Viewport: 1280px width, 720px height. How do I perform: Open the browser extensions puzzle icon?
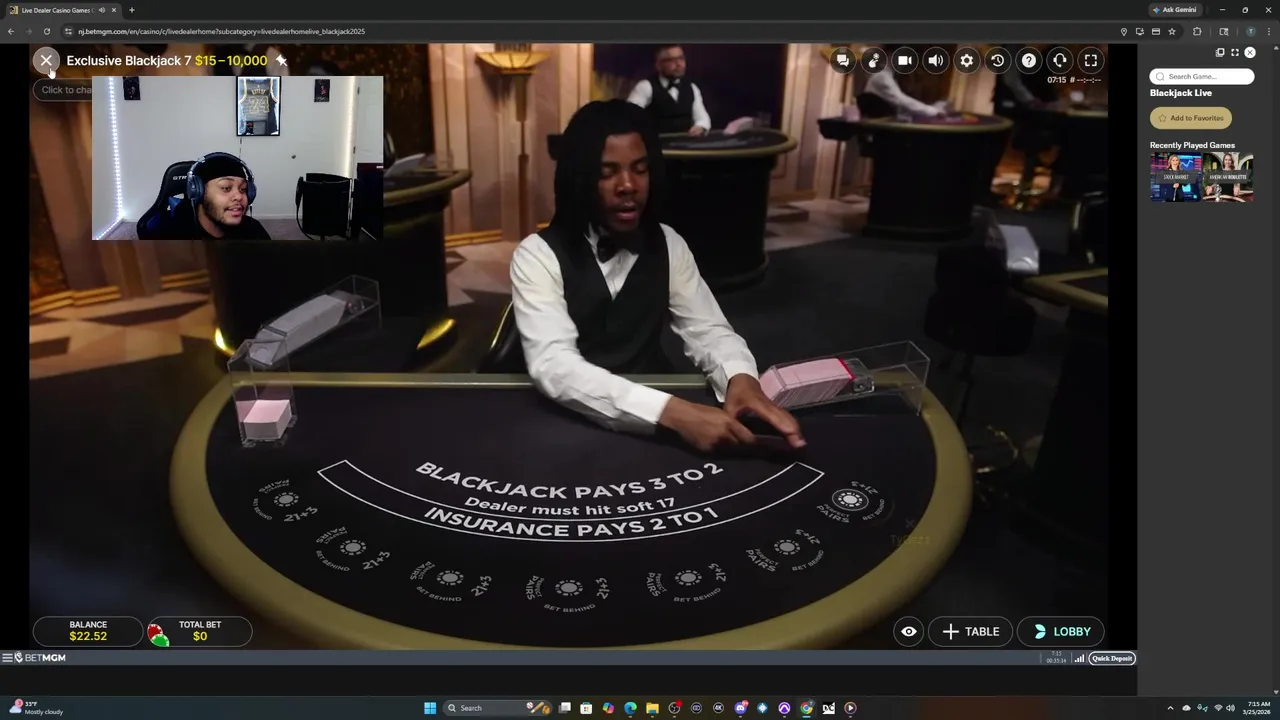click(1197, 31)
